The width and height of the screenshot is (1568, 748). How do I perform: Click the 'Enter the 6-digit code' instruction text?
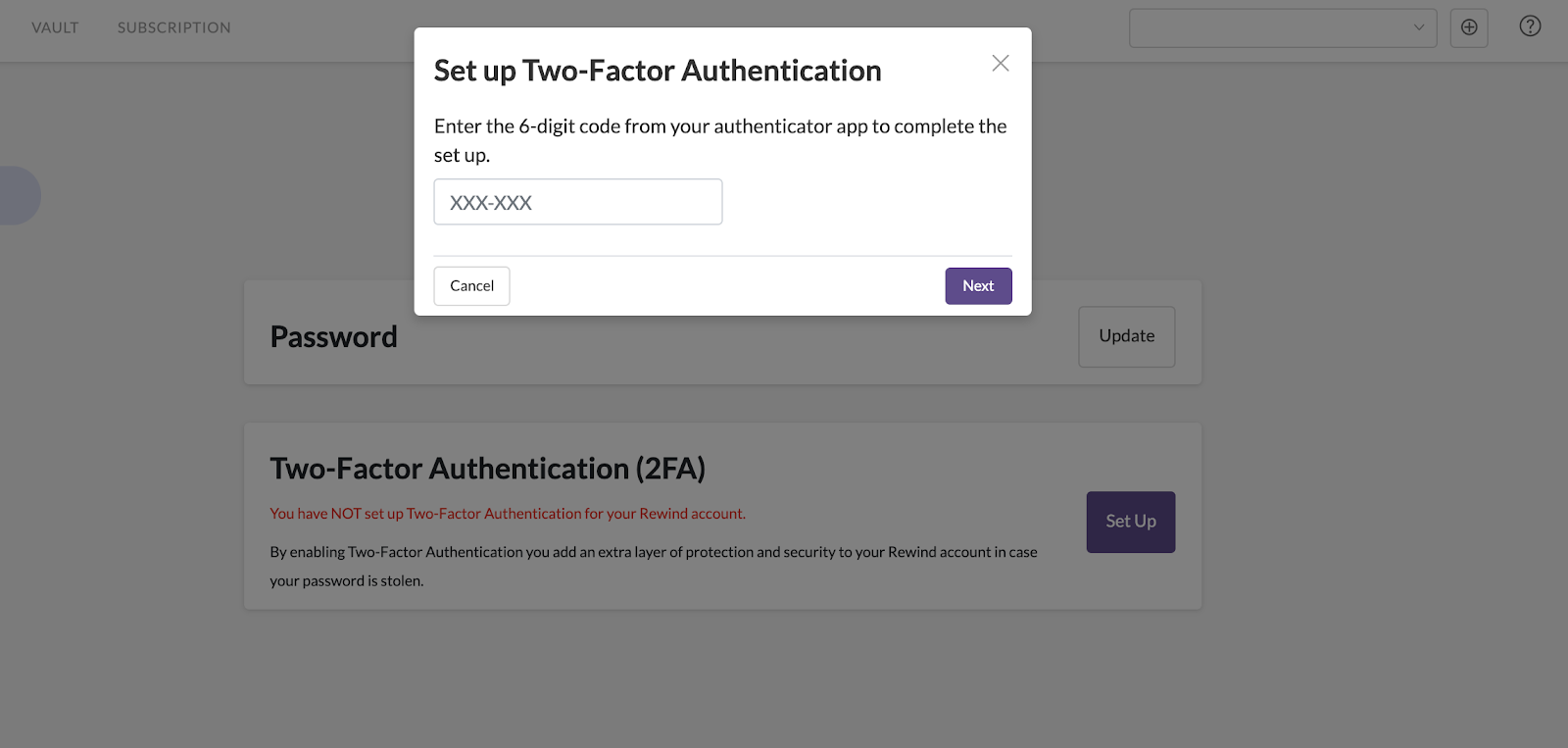pyautogui.click(x=720, y=140)
